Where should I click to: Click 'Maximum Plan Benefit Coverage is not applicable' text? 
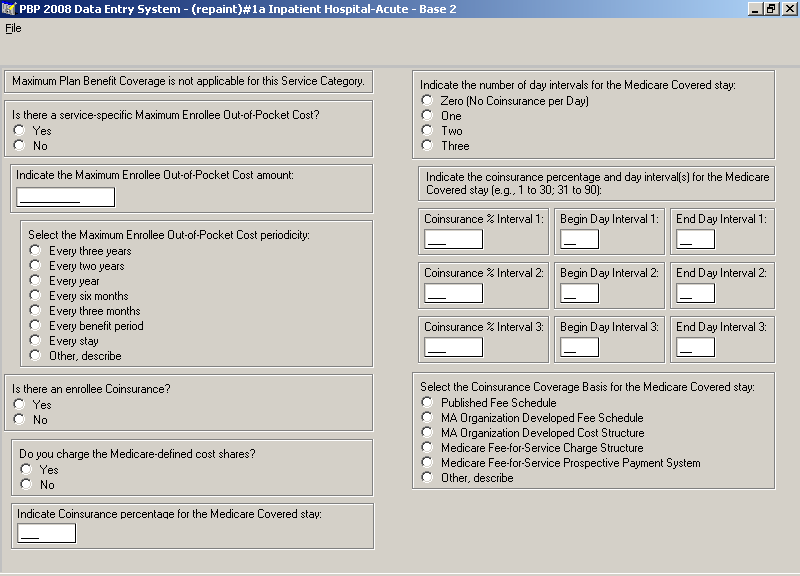188,81
